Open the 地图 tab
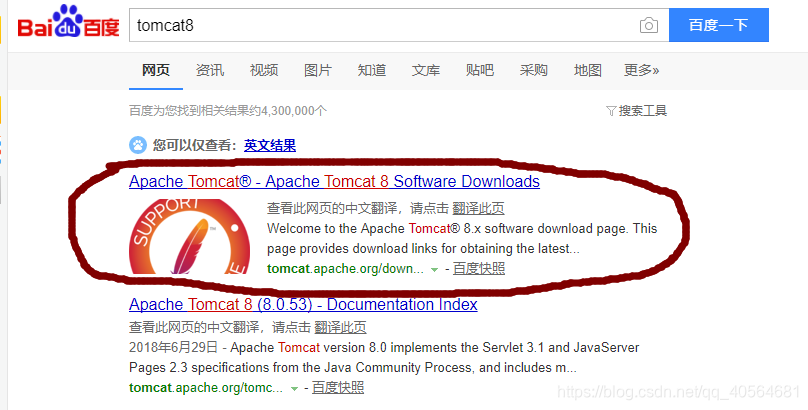 (588, 70)
